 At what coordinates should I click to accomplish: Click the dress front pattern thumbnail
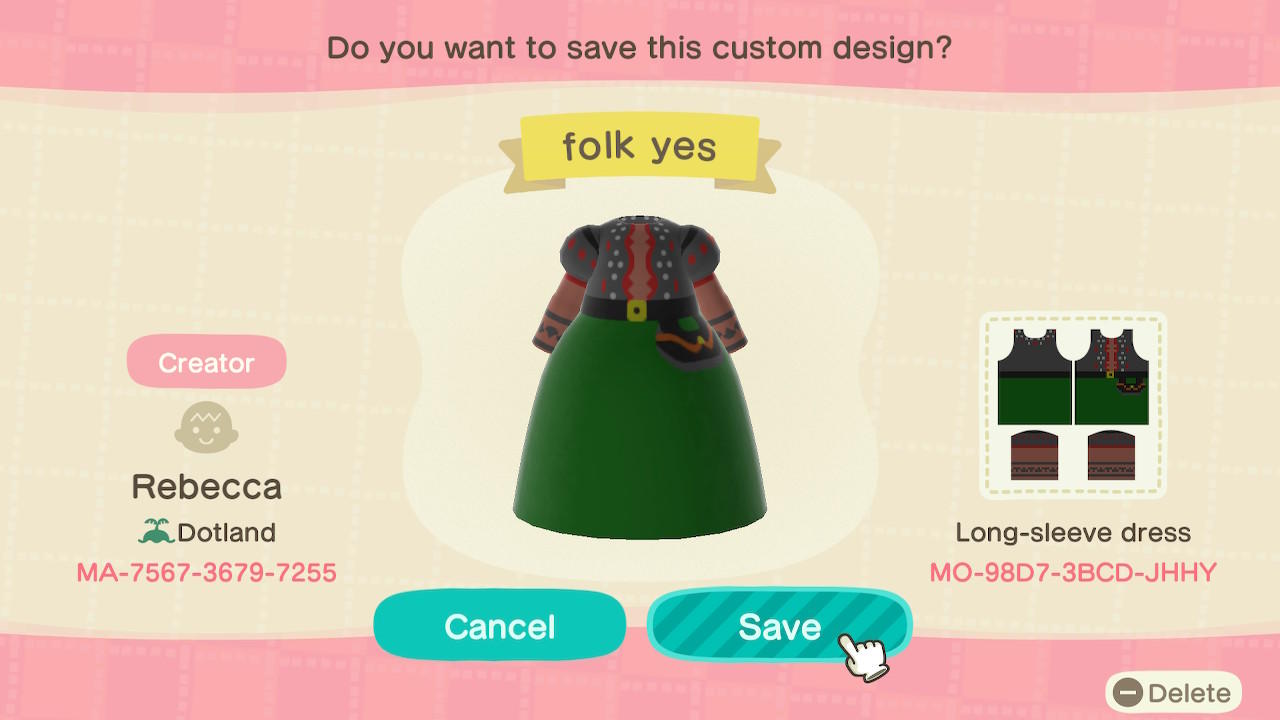point(1111,377)
